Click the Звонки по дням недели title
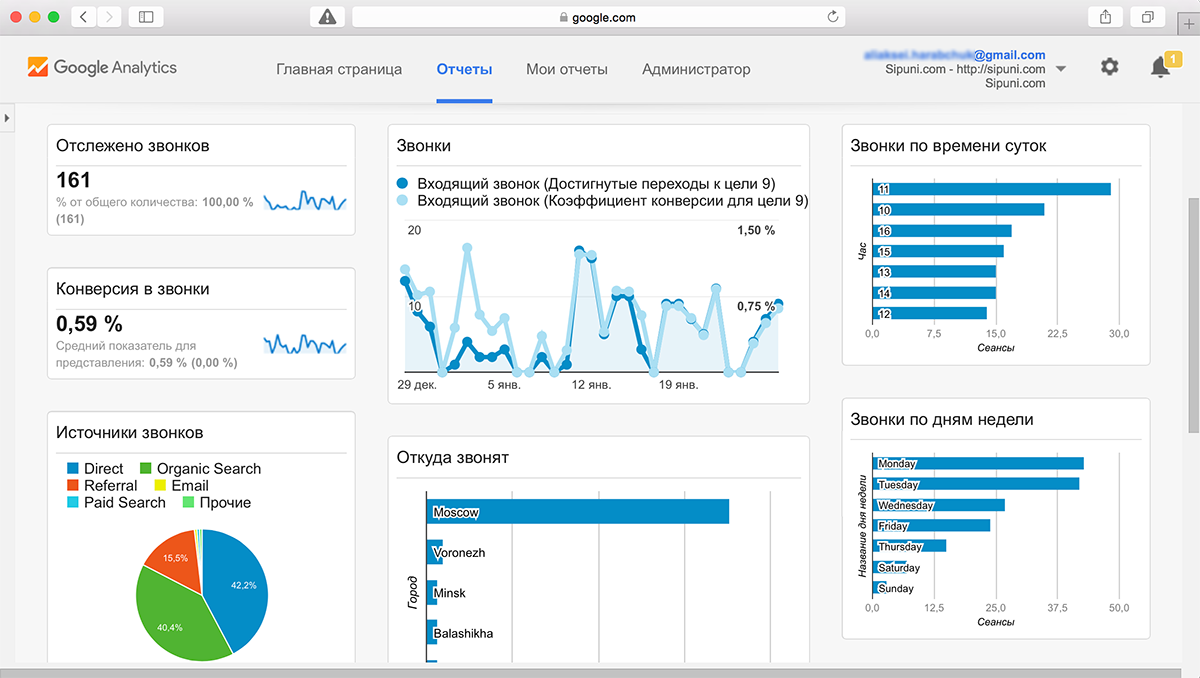 [x=942, y=420]
